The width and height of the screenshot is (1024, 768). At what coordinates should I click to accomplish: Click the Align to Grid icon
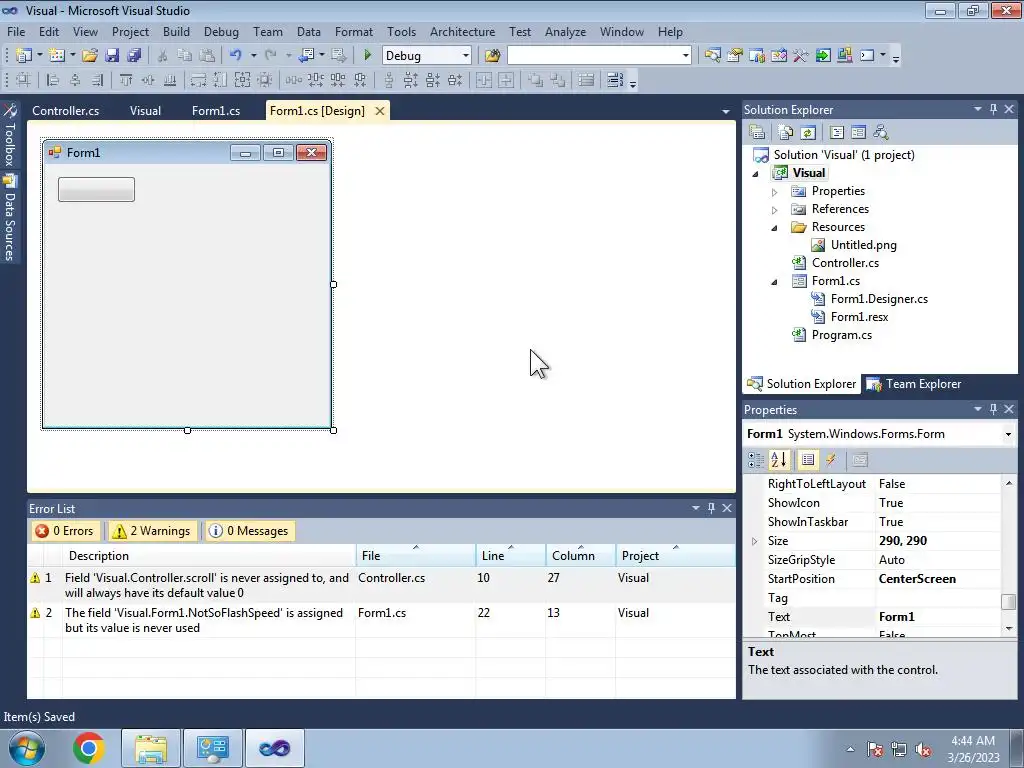[x=23, y=80]
